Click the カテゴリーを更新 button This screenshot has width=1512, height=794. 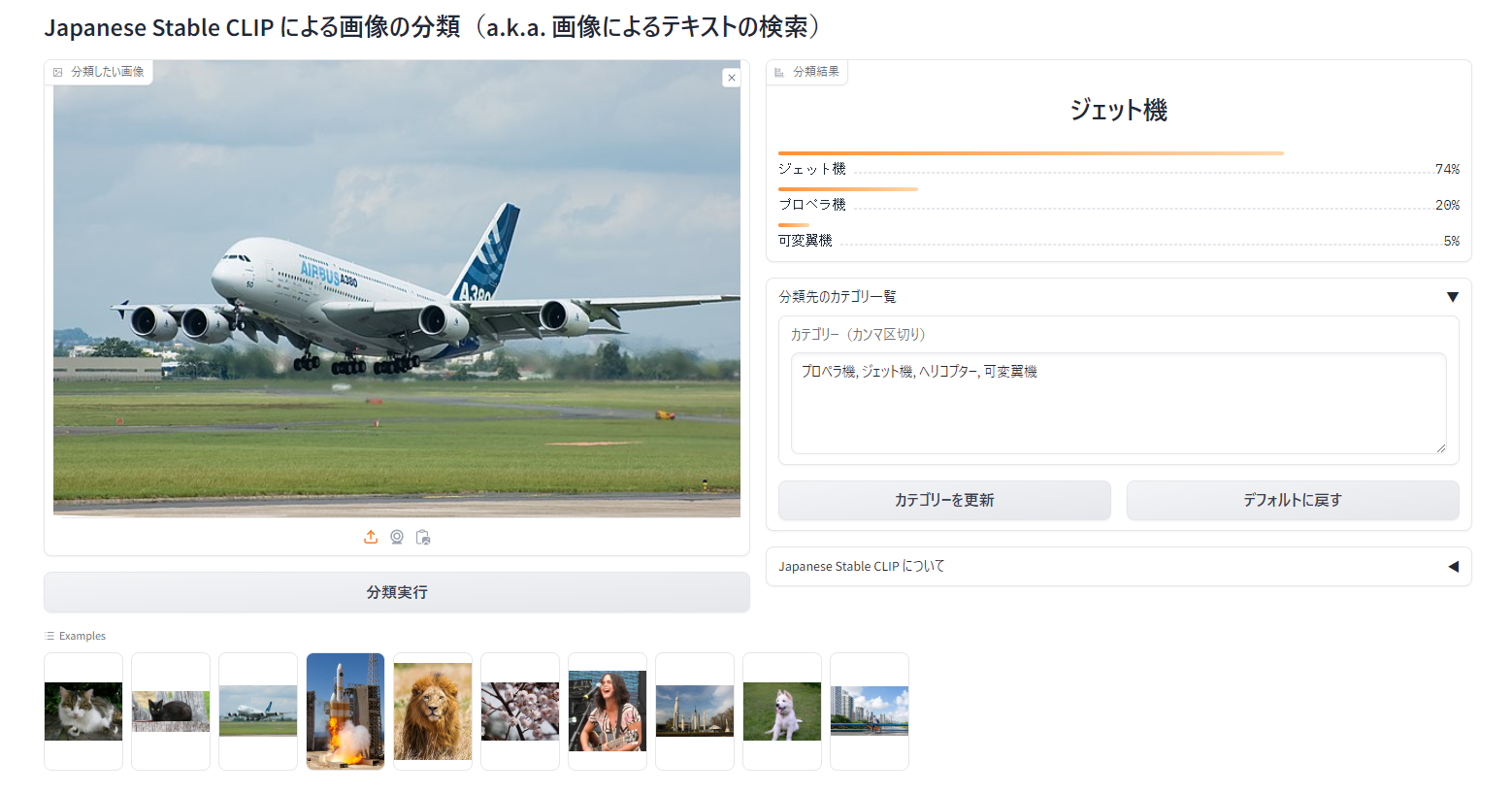click(x=944, y=500)
